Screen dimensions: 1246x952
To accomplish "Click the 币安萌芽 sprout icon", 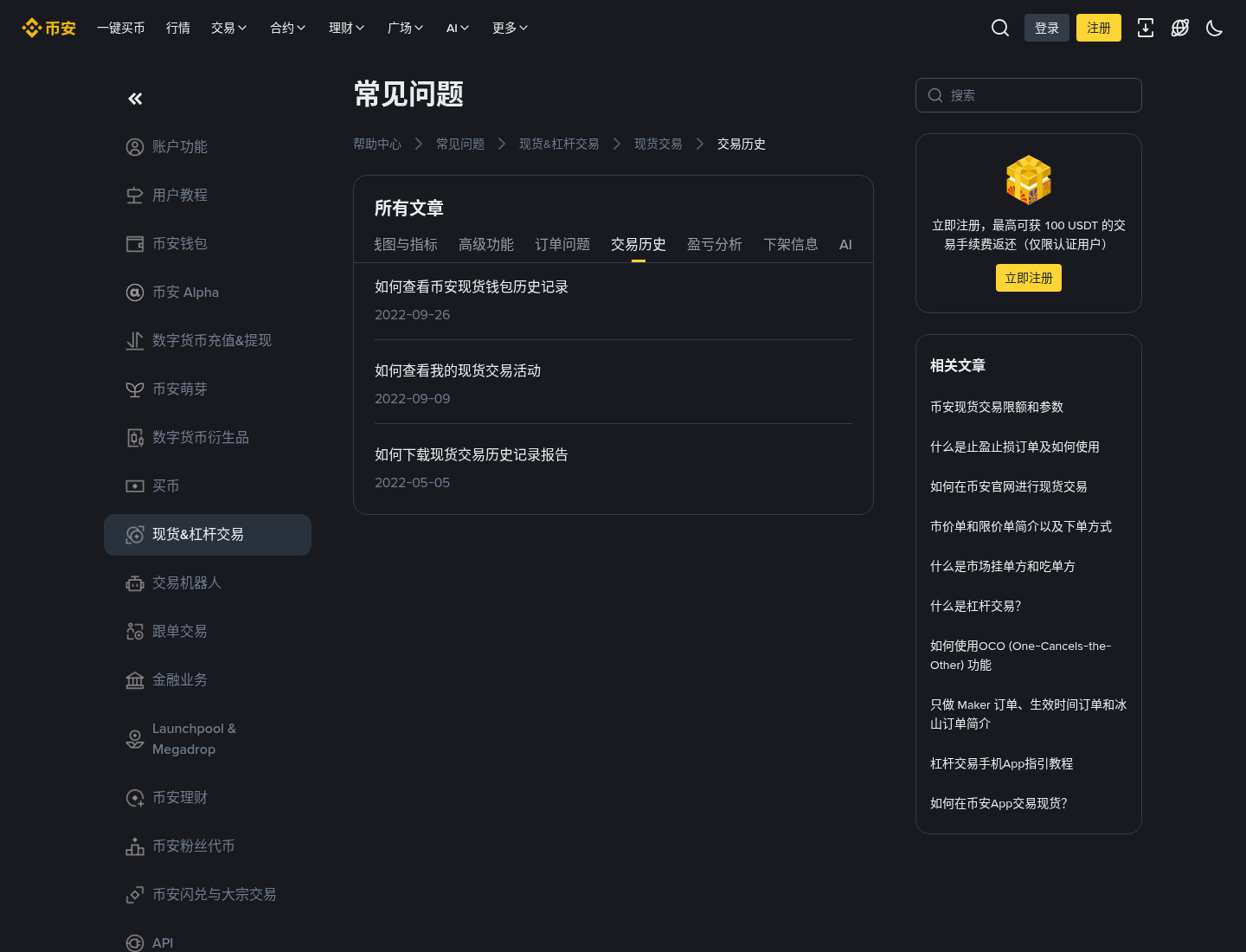I will 135,389.
